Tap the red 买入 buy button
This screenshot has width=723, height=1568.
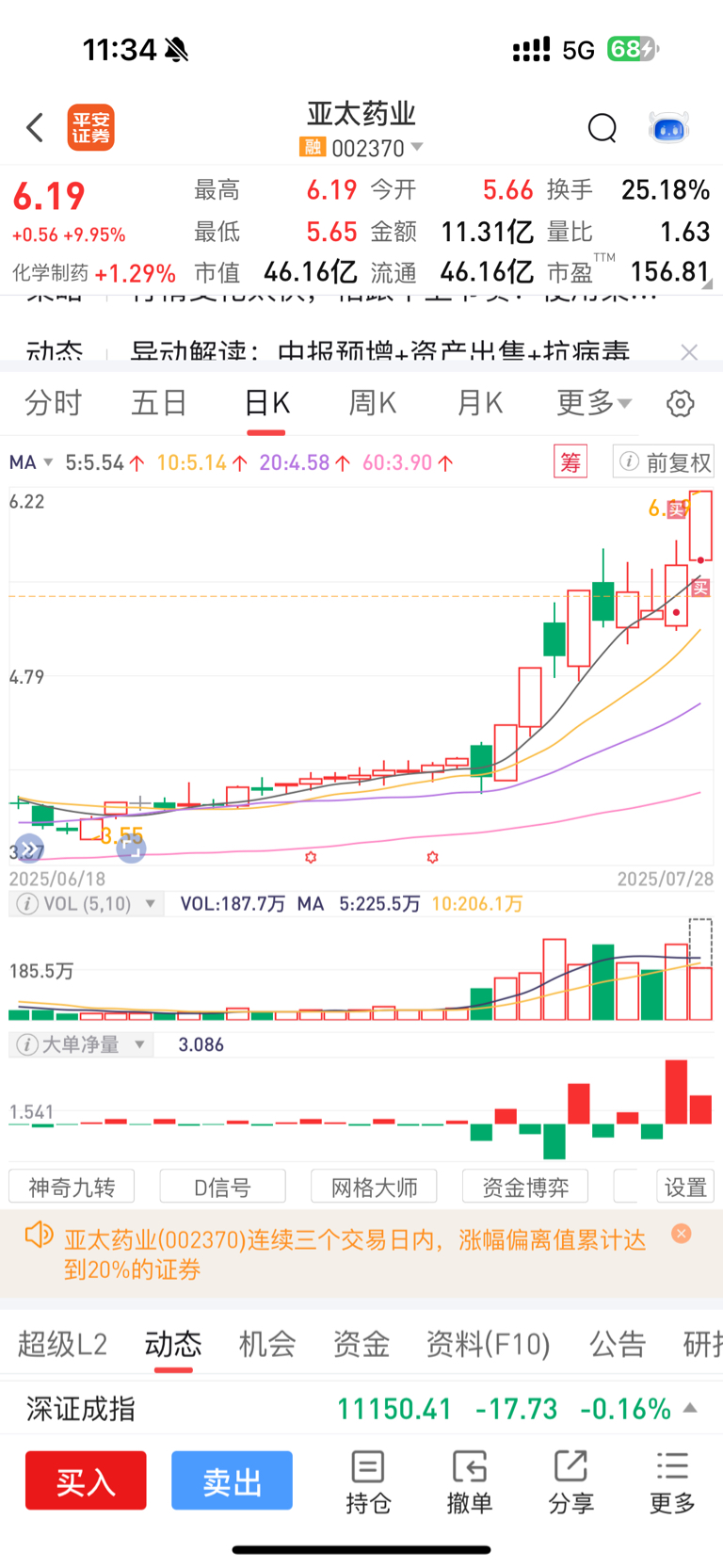86,1480
